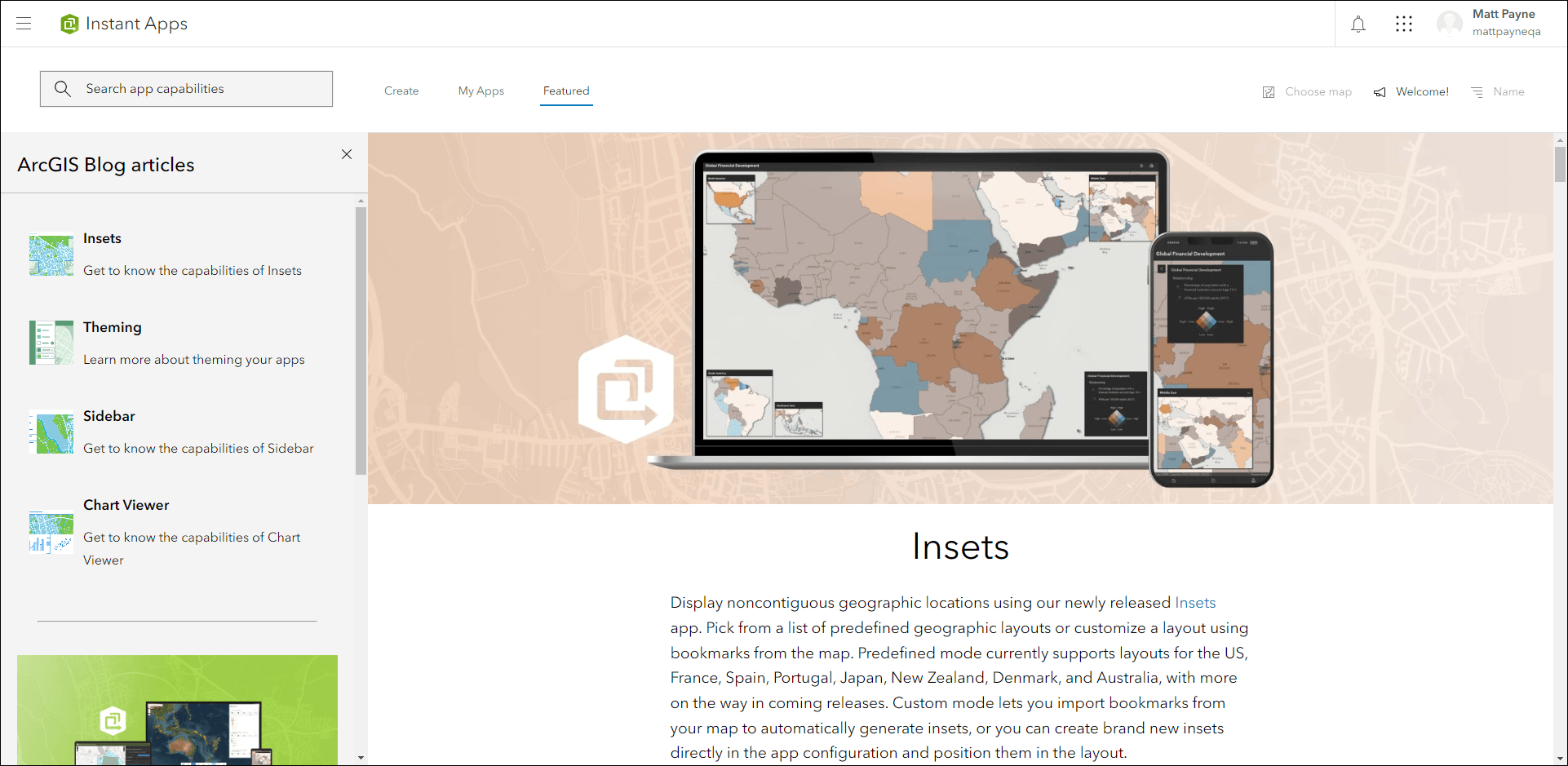The width and height of the screenshot is (1568, 766).
Task: Click the main page scroll up arrow
Action: click(x=1560, y=139)
